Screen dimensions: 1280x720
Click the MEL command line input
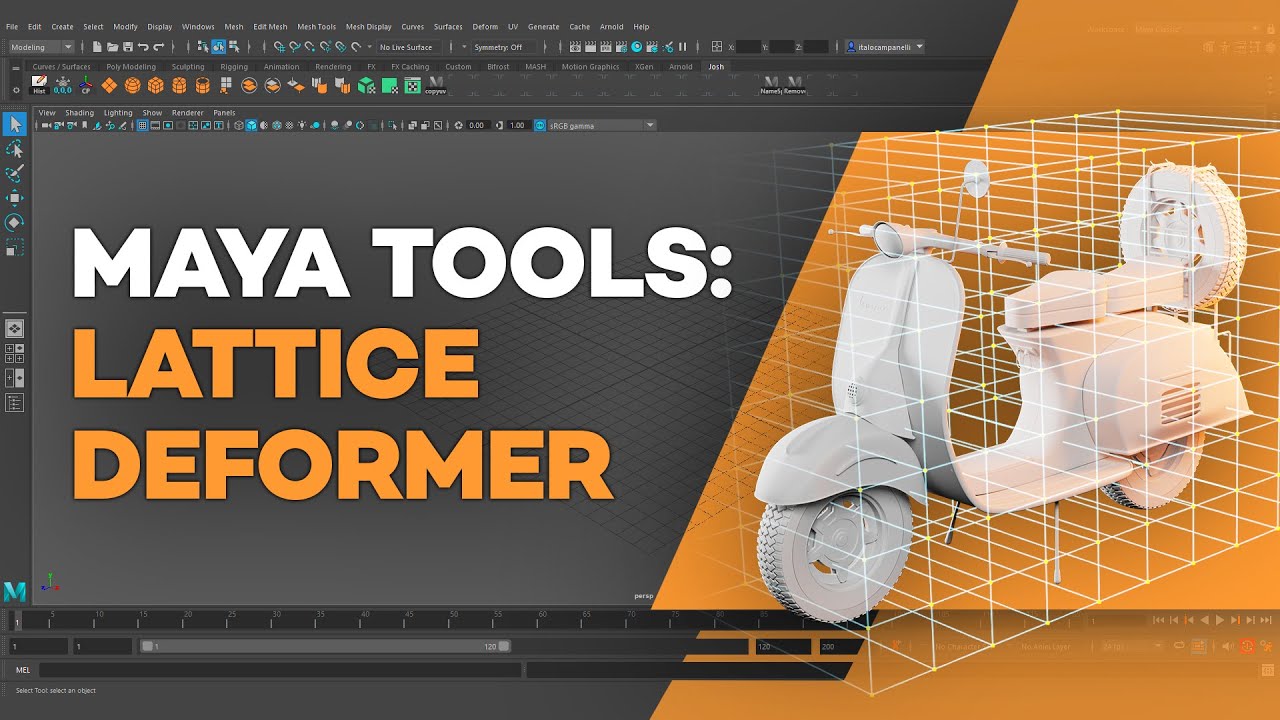pyautogui.click(x=280, y=670)
